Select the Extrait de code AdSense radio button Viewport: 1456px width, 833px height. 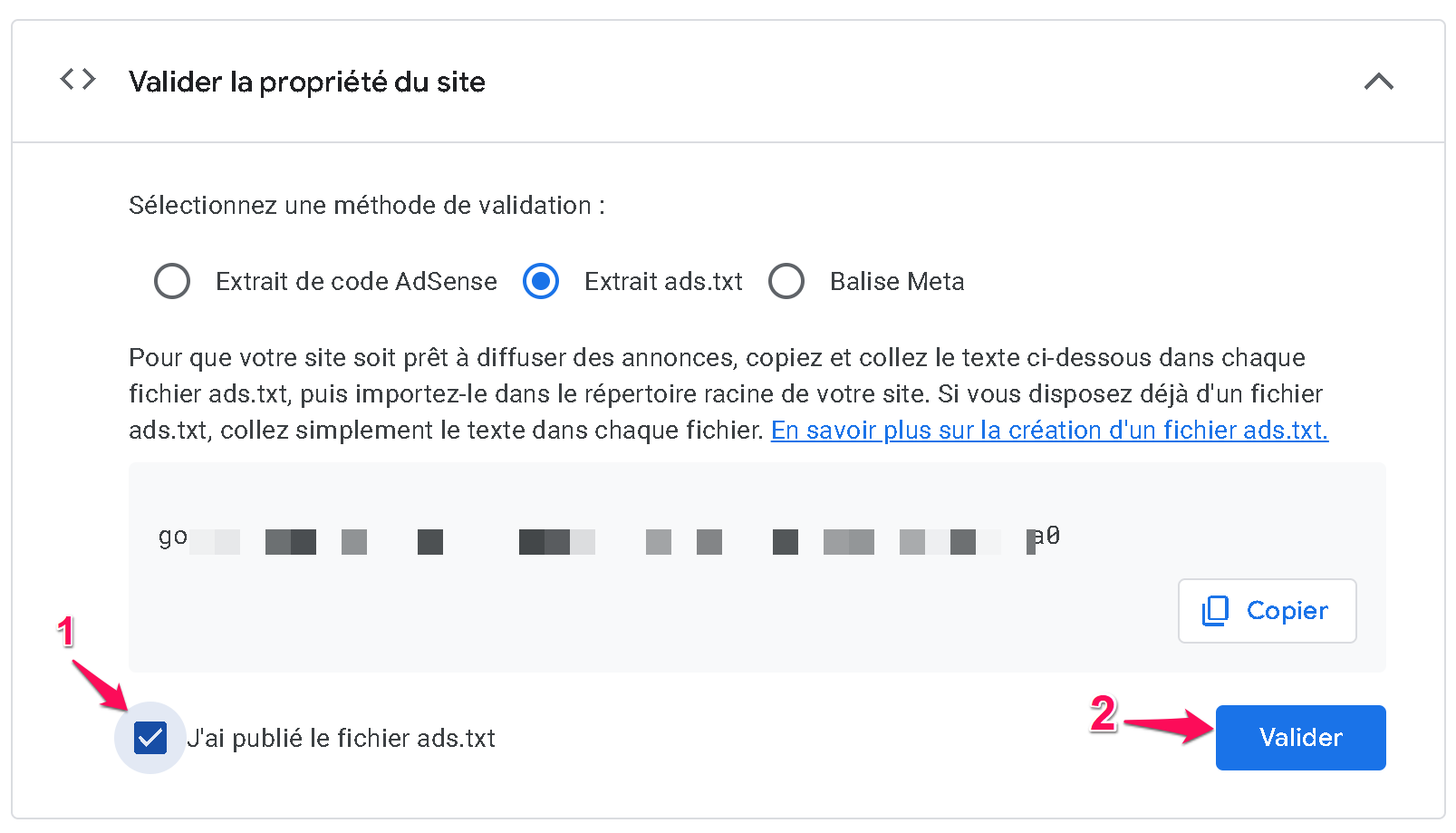coord(172,281)
